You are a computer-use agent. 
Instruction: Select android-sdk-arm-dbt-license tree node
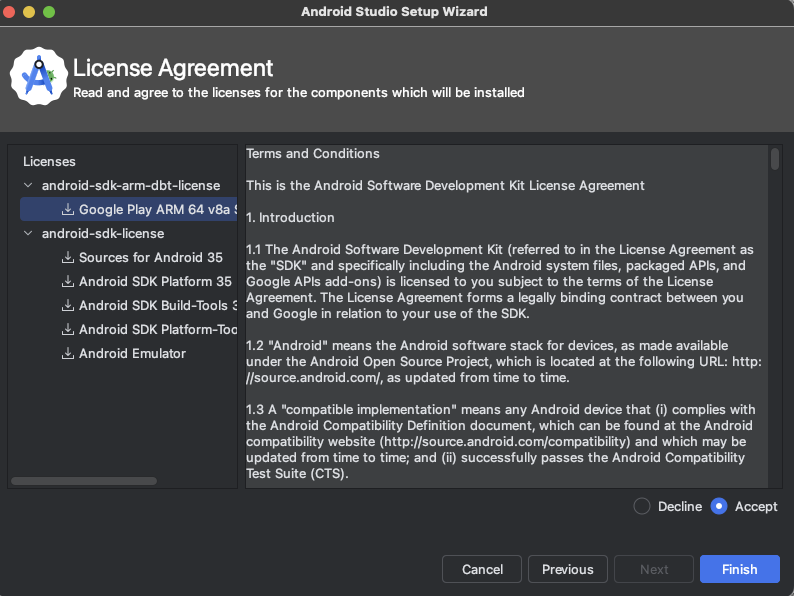click(131, 185)
